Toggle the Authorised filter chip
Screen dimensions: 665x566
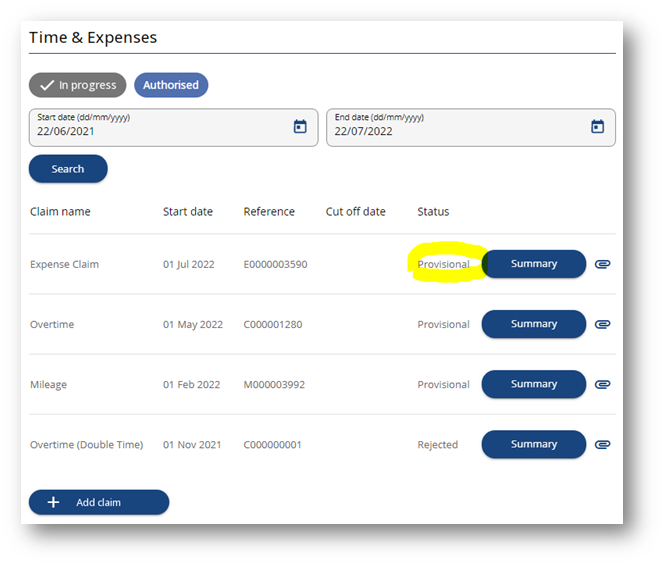[x=171, y=85]
